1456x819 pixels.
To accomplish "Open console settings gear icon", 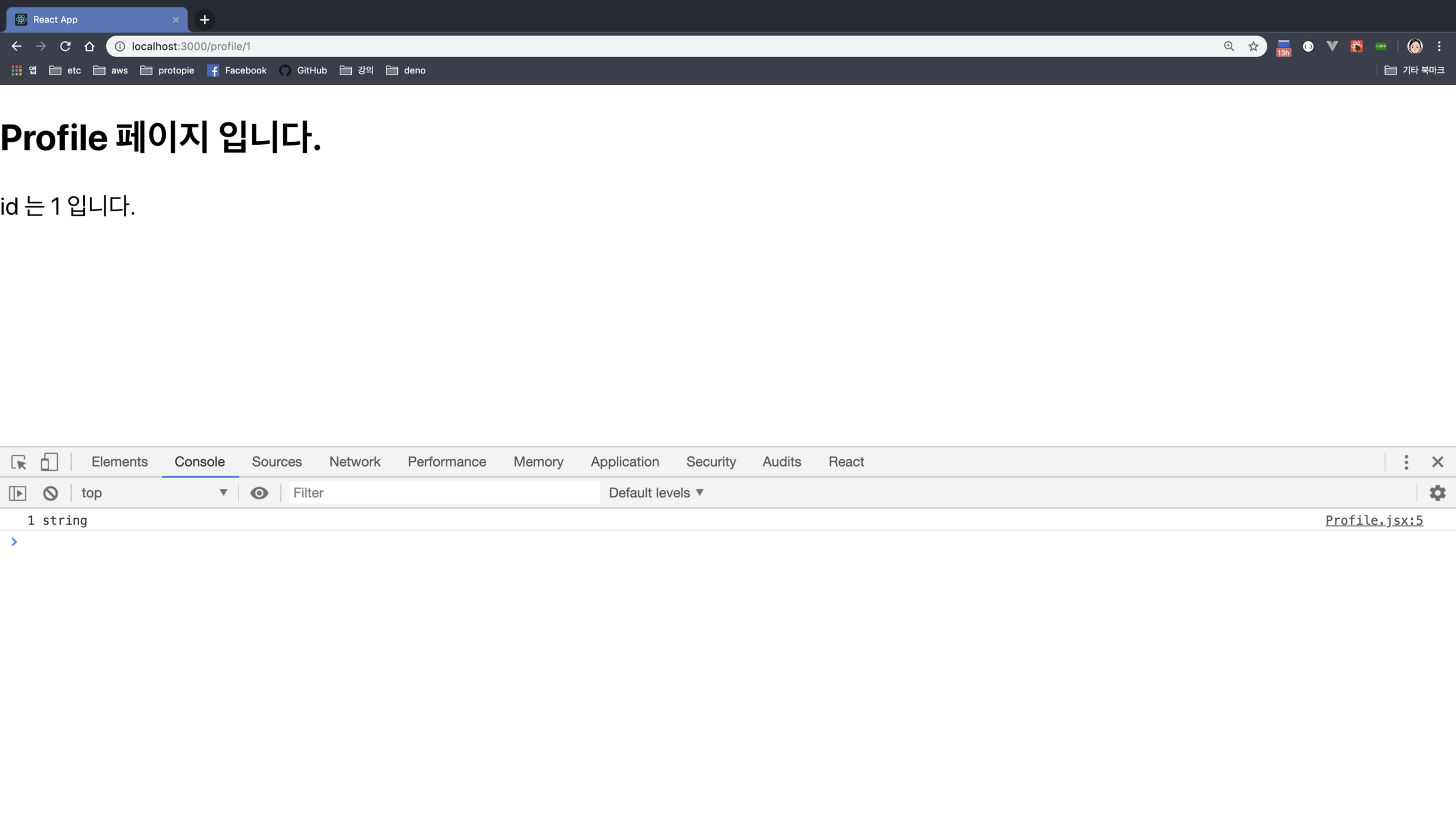I will coord(1437,493).
